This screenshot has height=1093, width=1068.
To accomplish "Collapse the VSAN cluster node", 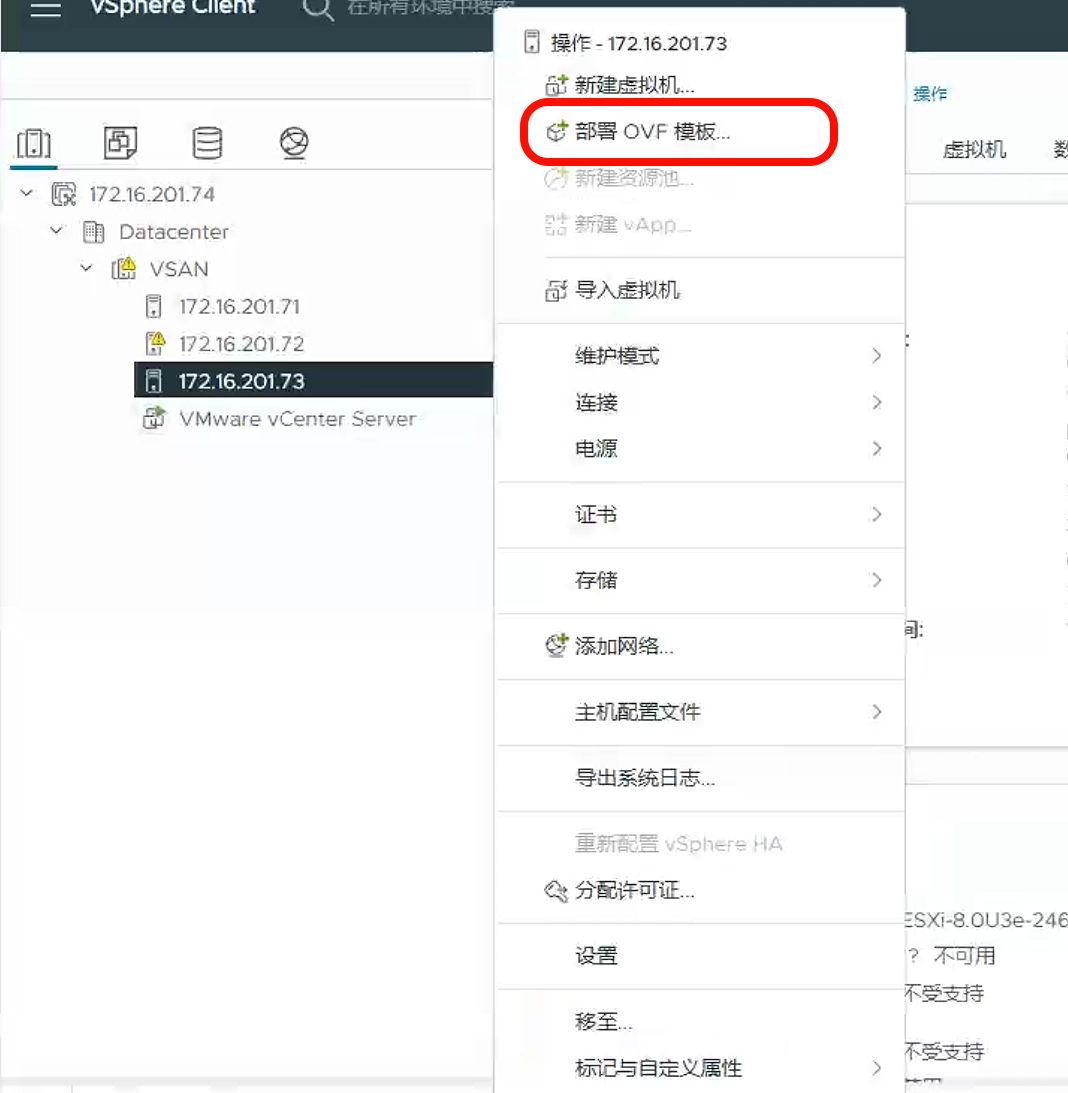I will [x=87, y=269].
